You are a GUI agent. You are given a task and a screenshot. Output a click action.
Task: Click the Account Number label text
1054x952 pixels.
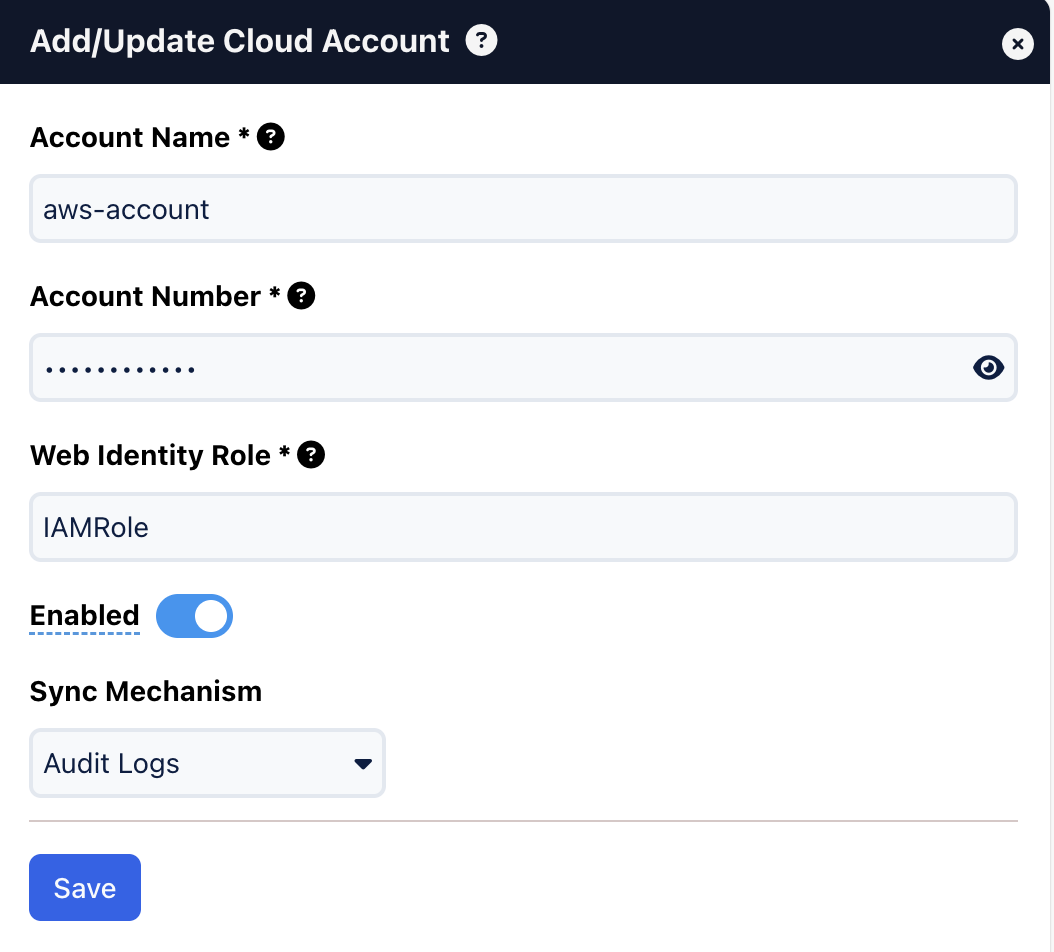146,296
